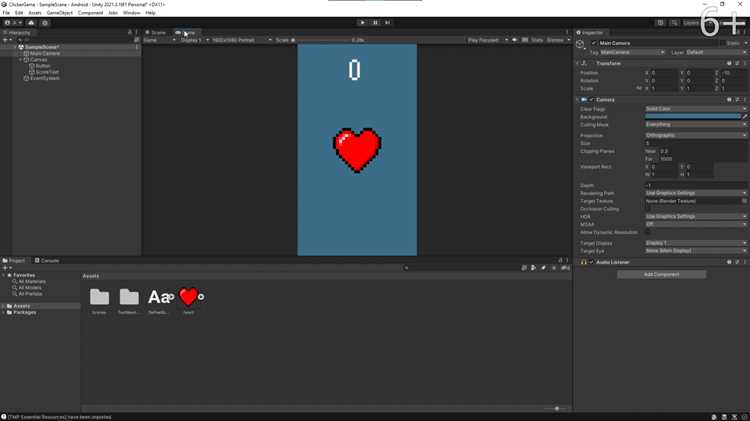Click the Camera component help icon
The width and height of the screenshot is (750, 421).
click(x=729, y=100)
